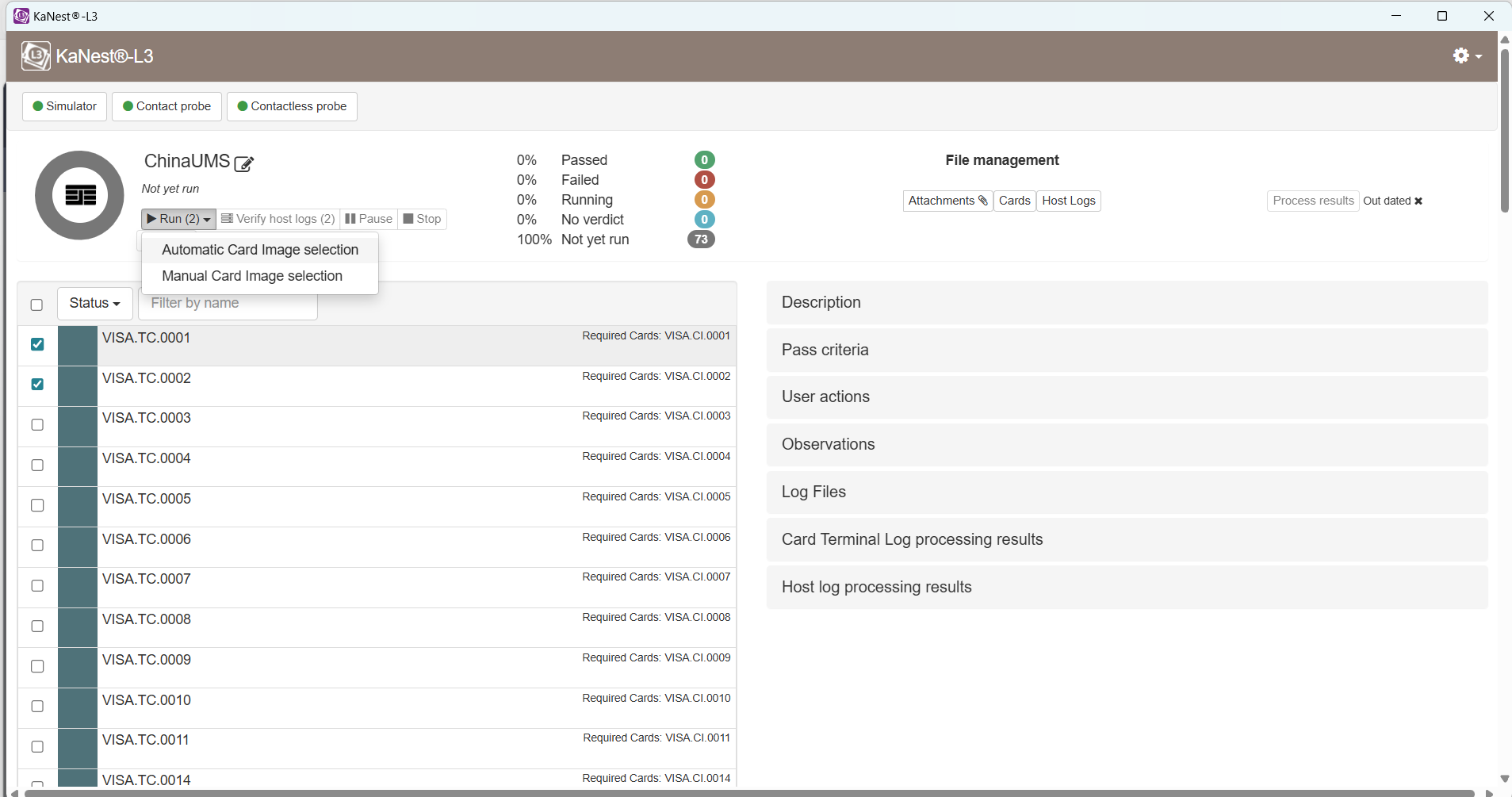Screen dimensions: 1512x797
Task: Check the VISA.TC.0010 checkbox
Action: tap(37, 706)
